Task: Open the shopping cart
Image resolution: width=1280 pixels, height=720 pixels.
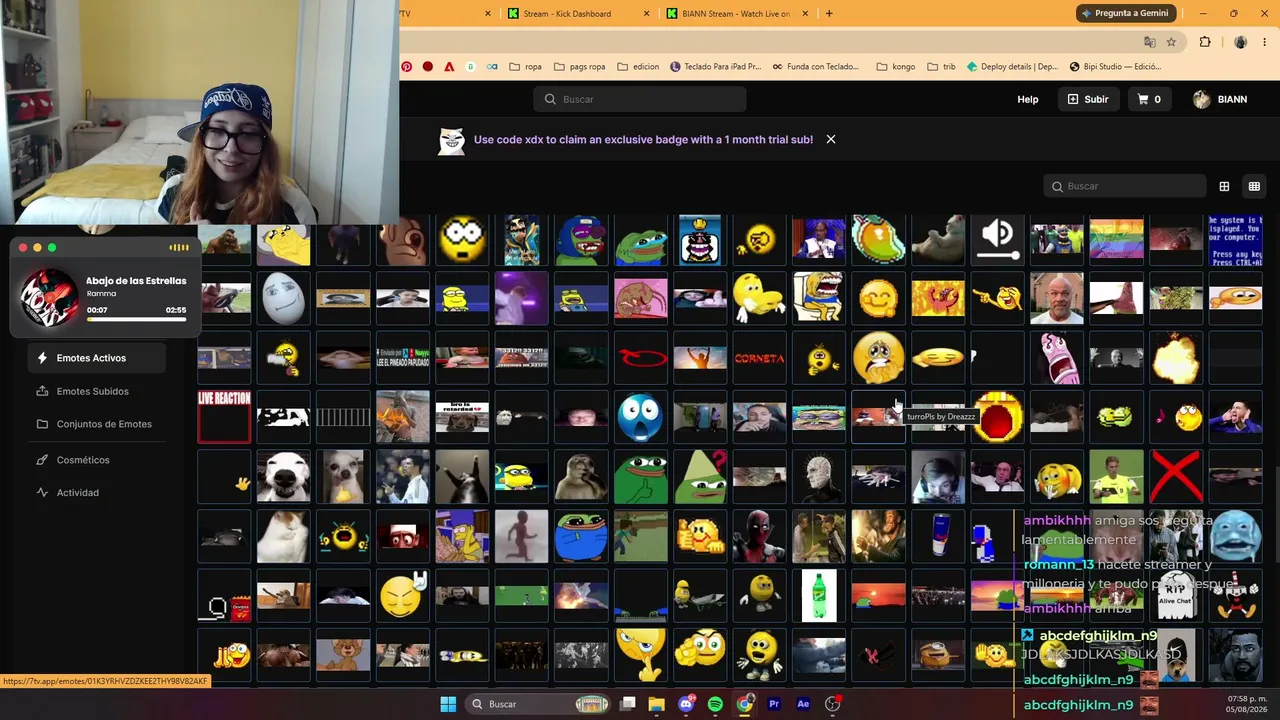Action: 1149,100
